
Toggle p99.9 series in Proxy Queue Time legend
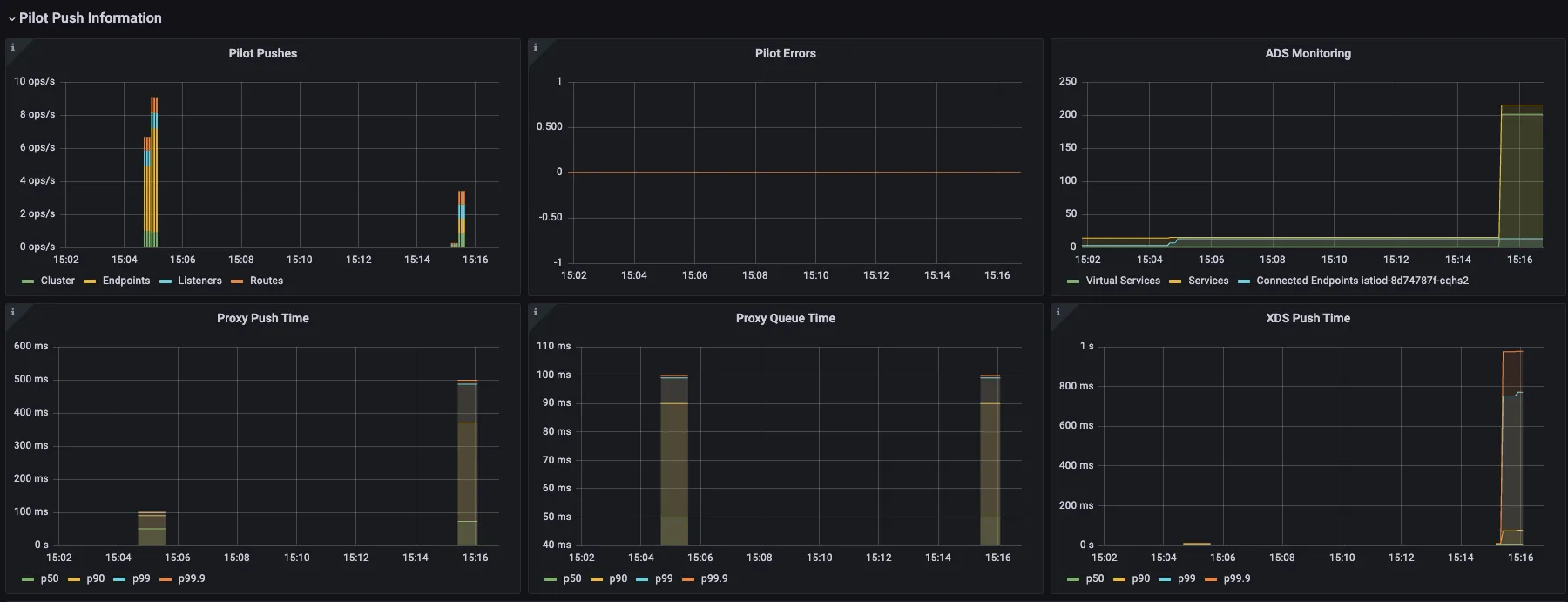click(714, 578)
